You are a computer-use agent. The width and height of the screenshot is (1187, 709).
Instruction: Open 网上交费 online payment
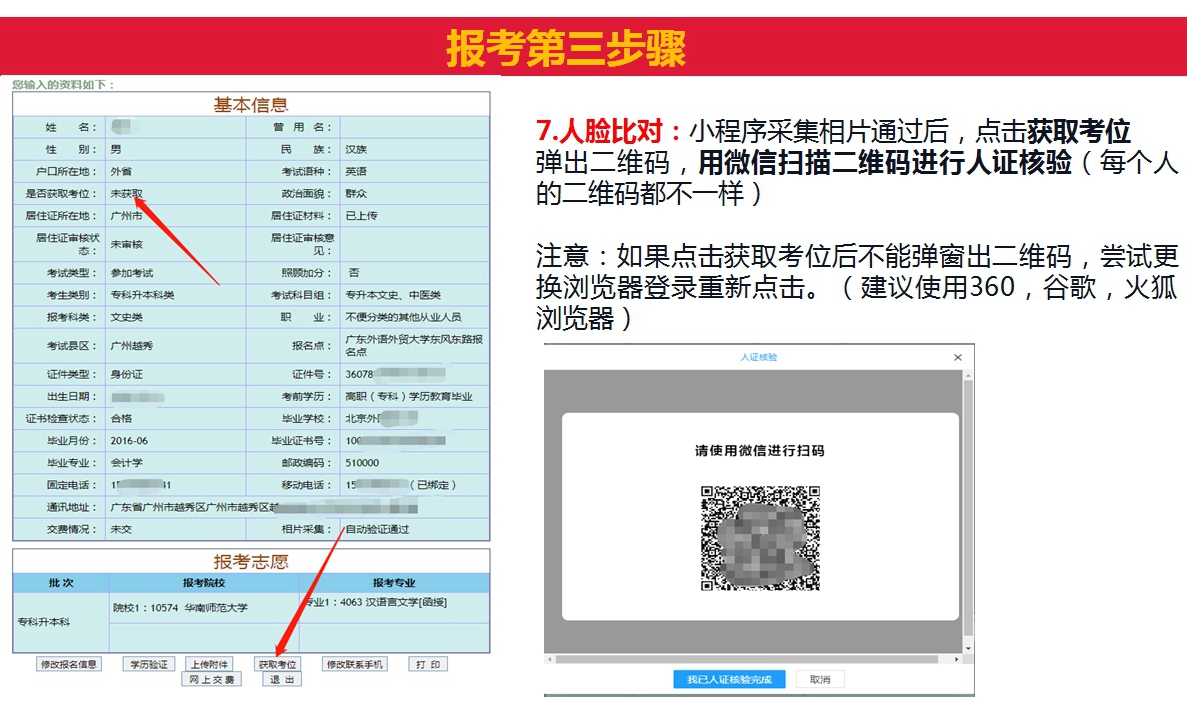tap(211, 679)
